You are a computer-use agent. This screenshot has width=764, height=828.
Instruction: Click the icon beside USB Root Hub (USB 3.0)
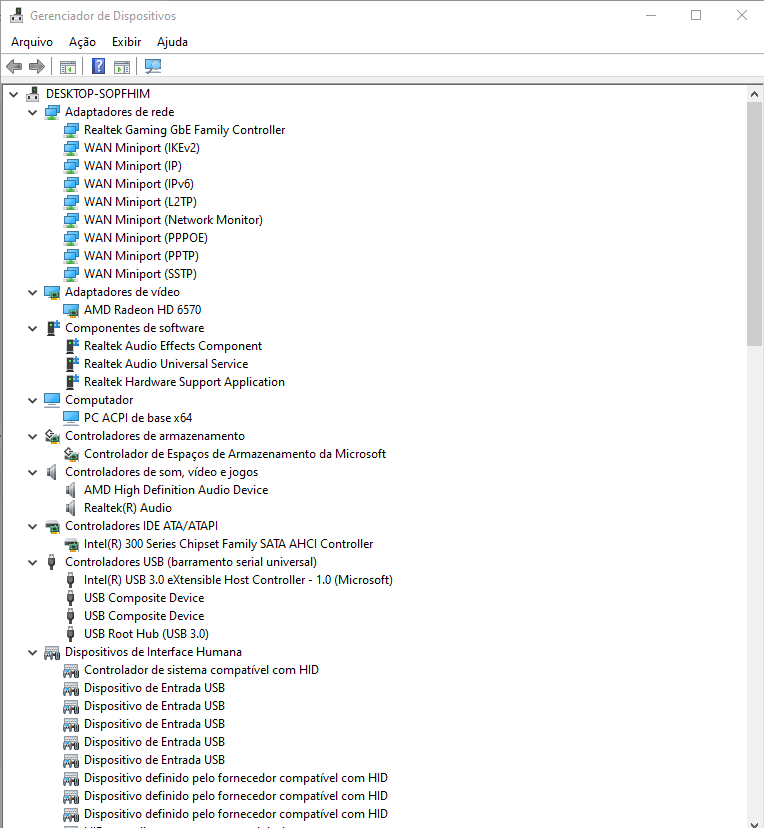(70, 634)
